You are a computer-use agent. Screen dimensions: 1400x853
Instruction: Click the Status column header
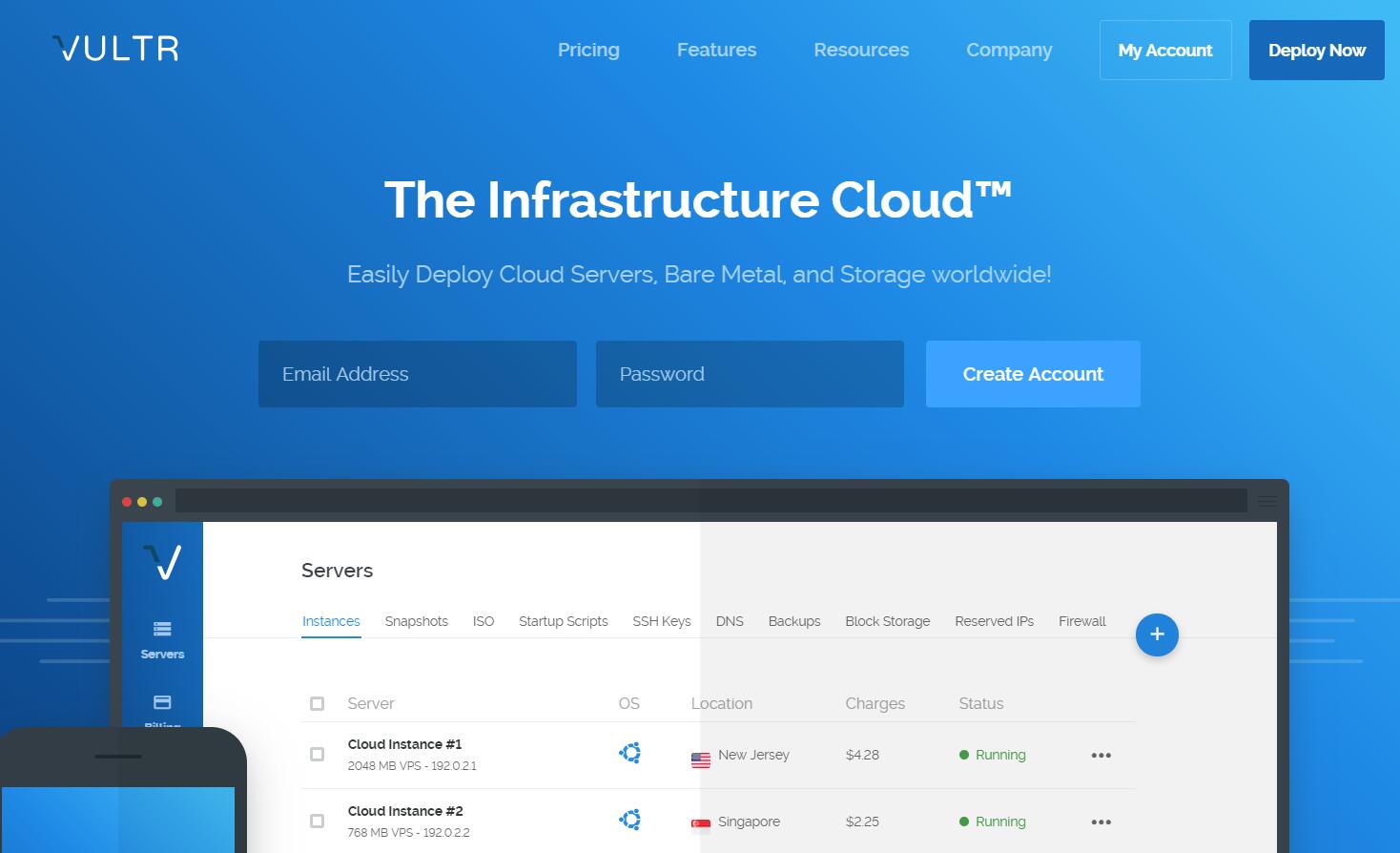point(980,703)
